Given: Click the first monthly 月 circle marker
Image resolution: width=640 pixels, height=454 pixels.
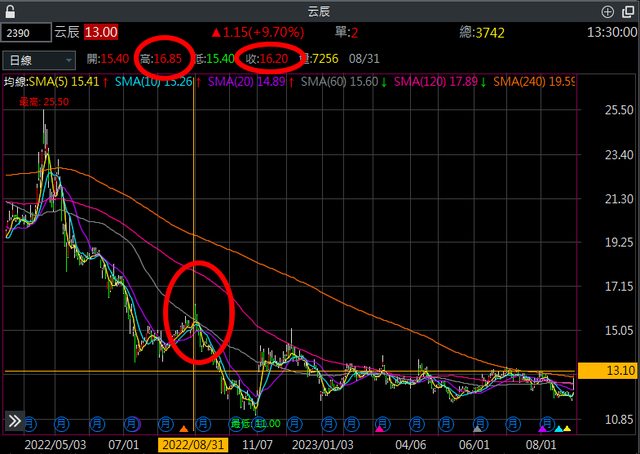Looking at the screenshot, I should (x=30, y=422).
